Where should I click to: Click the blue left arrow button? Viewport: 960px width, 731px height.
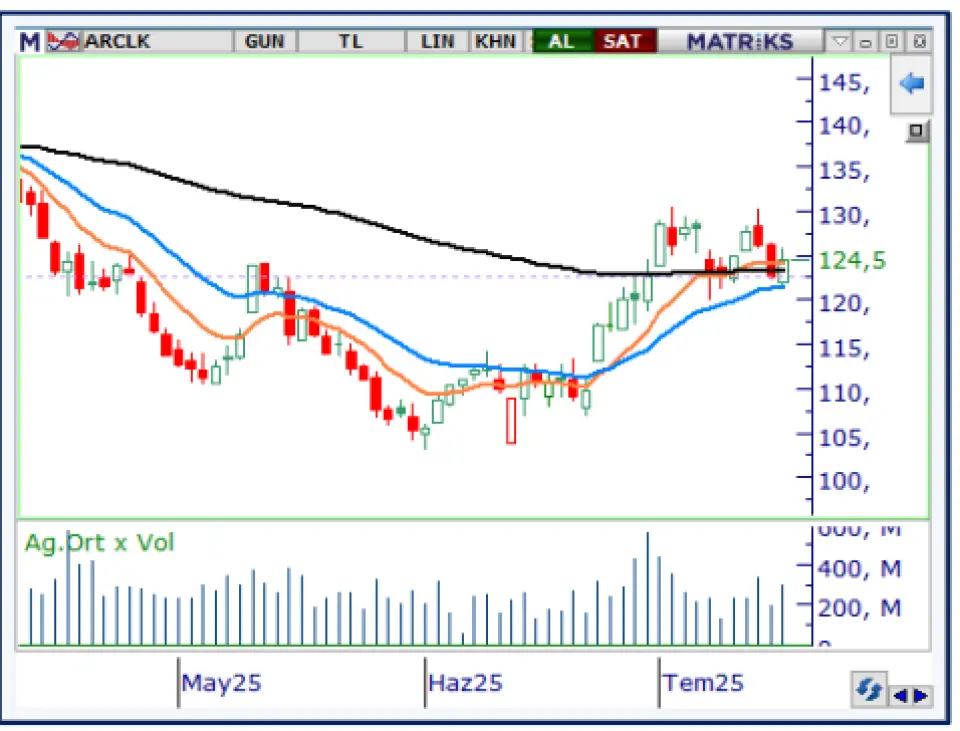tap(912, 83)
